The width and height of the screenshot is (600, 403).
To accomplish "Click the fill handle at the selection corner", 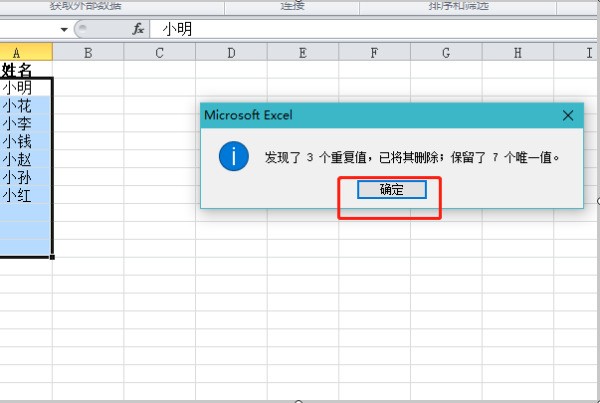I will (53, 257).
